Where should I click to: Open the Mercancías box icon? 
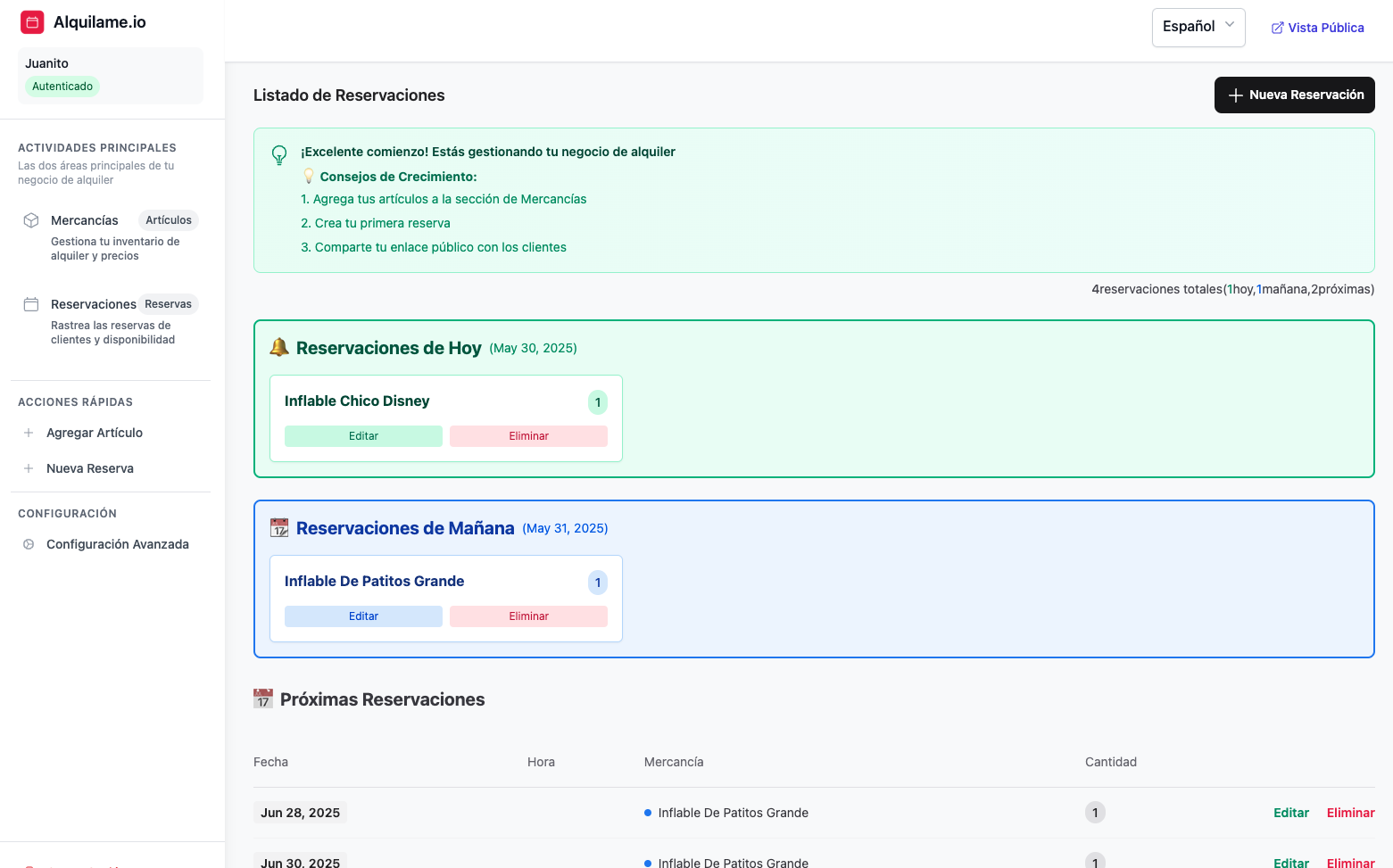pyautogui.click(x=31, y=220)
